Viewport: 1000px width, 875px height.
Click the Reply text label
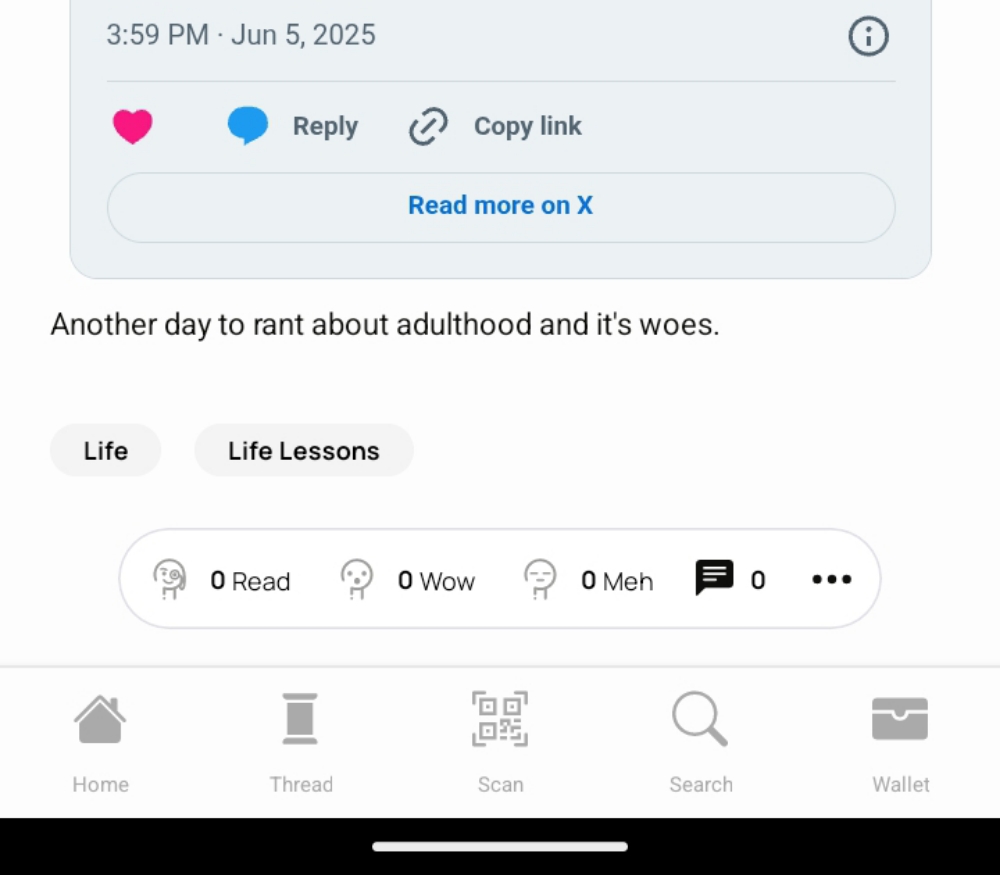(325, 126)
